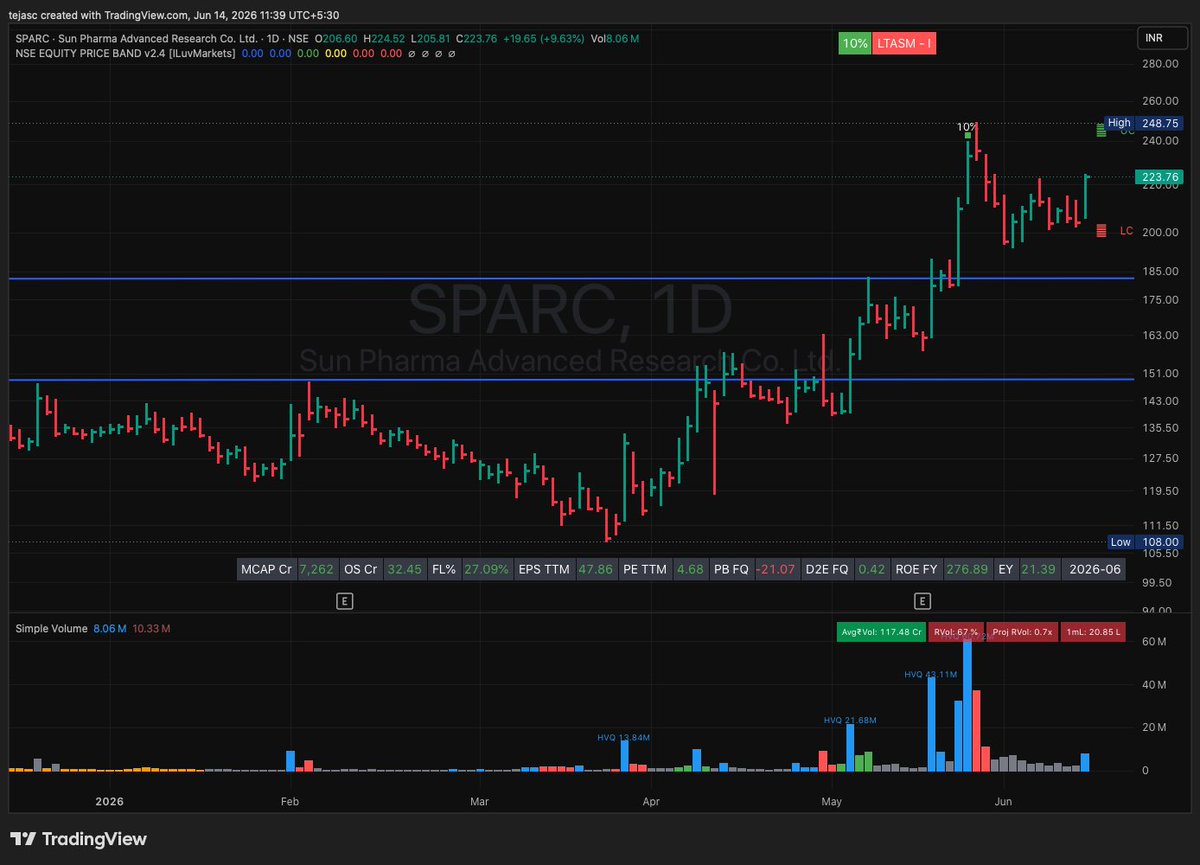Click the EY 21.39 cell
Screen dimensions: 1200x865
(1026, 569)
